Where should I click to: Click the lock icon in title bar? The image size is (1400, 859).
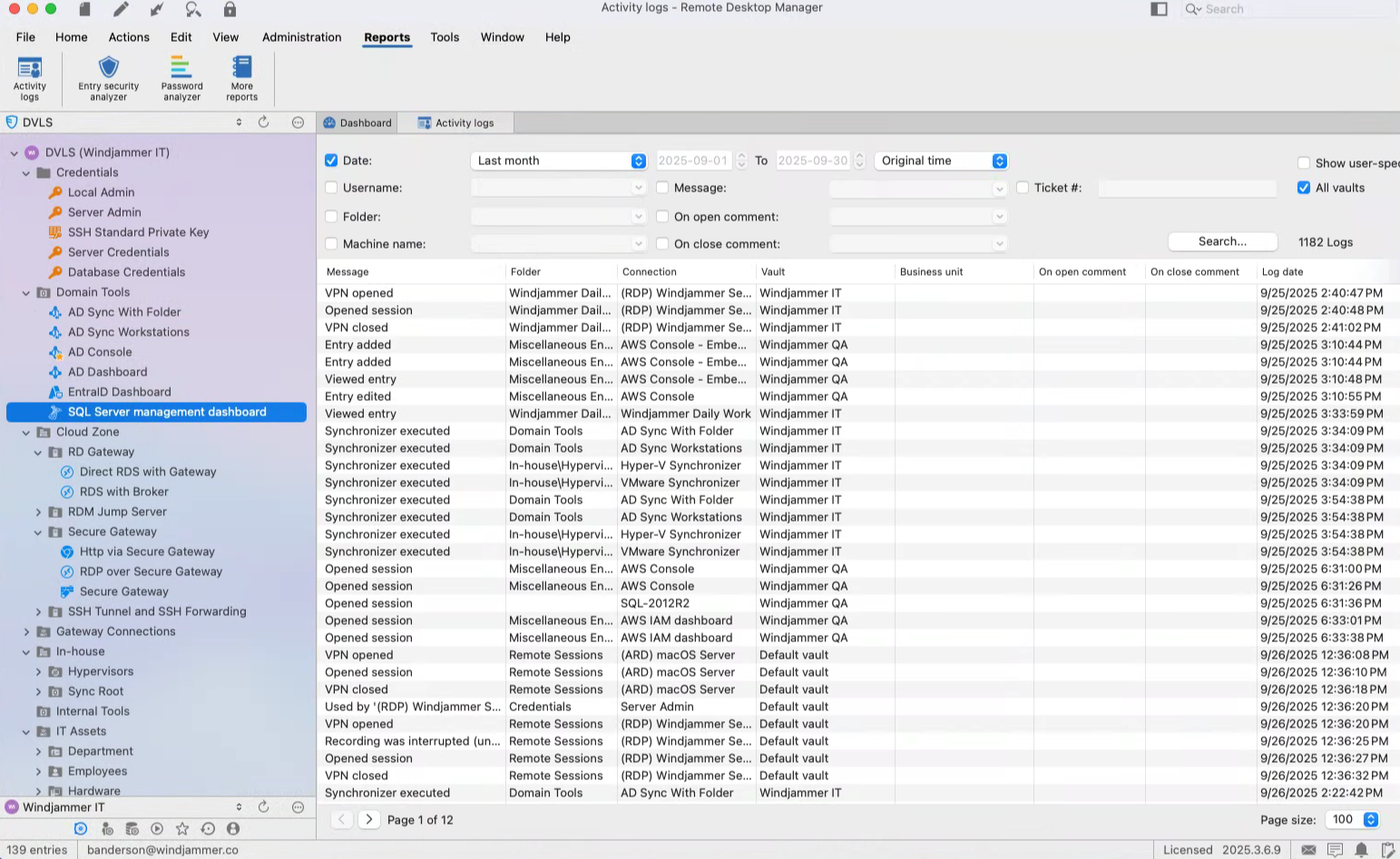230,9
